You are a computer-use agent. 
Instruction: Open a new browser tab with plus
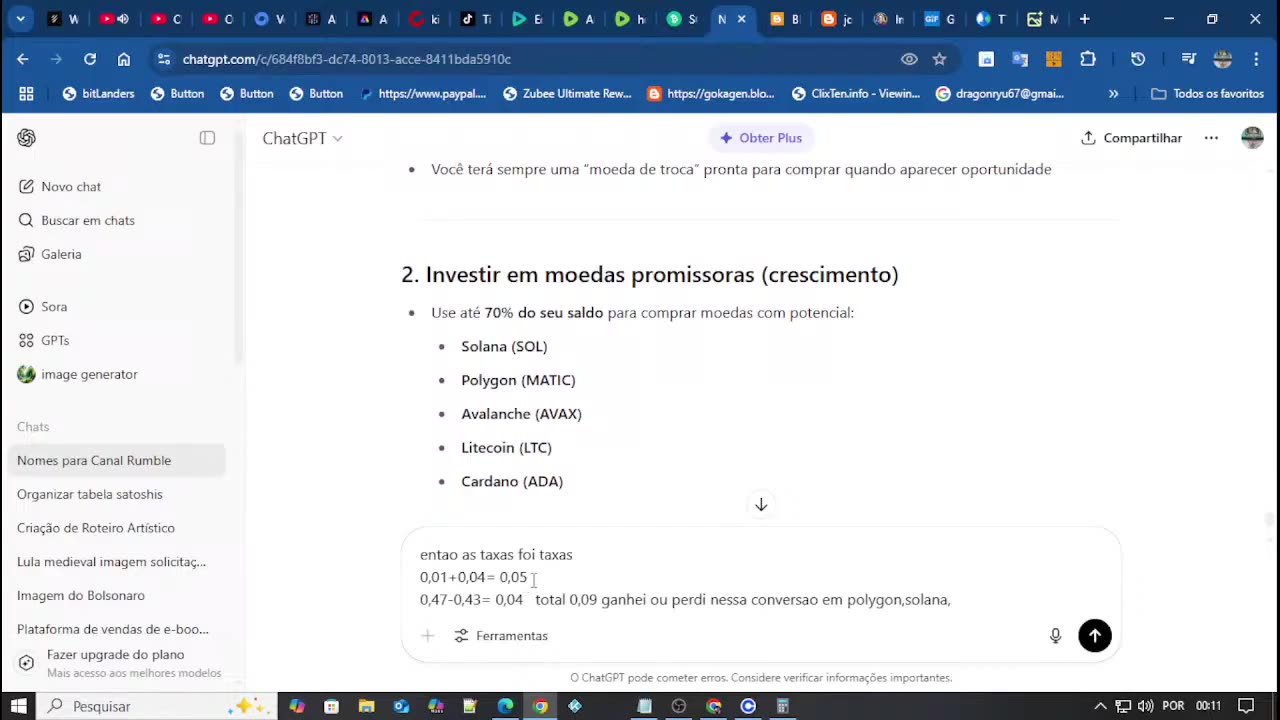tap(1084, 19)
